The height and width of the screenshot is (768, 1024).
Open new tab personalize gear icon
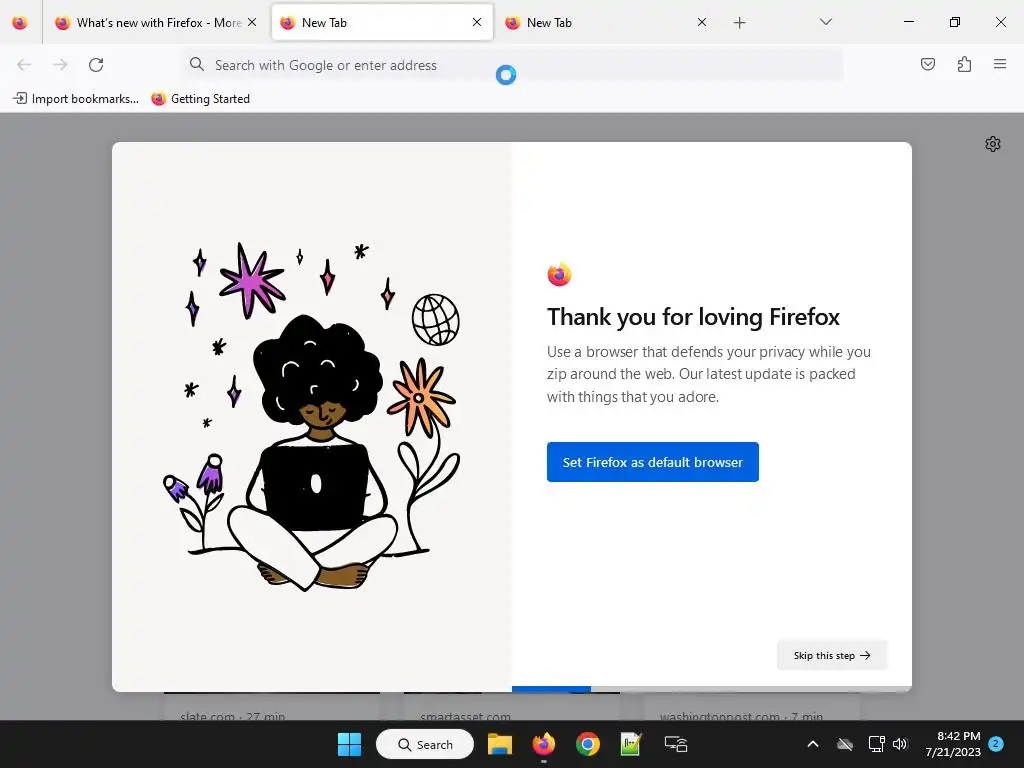coord(993,144)
